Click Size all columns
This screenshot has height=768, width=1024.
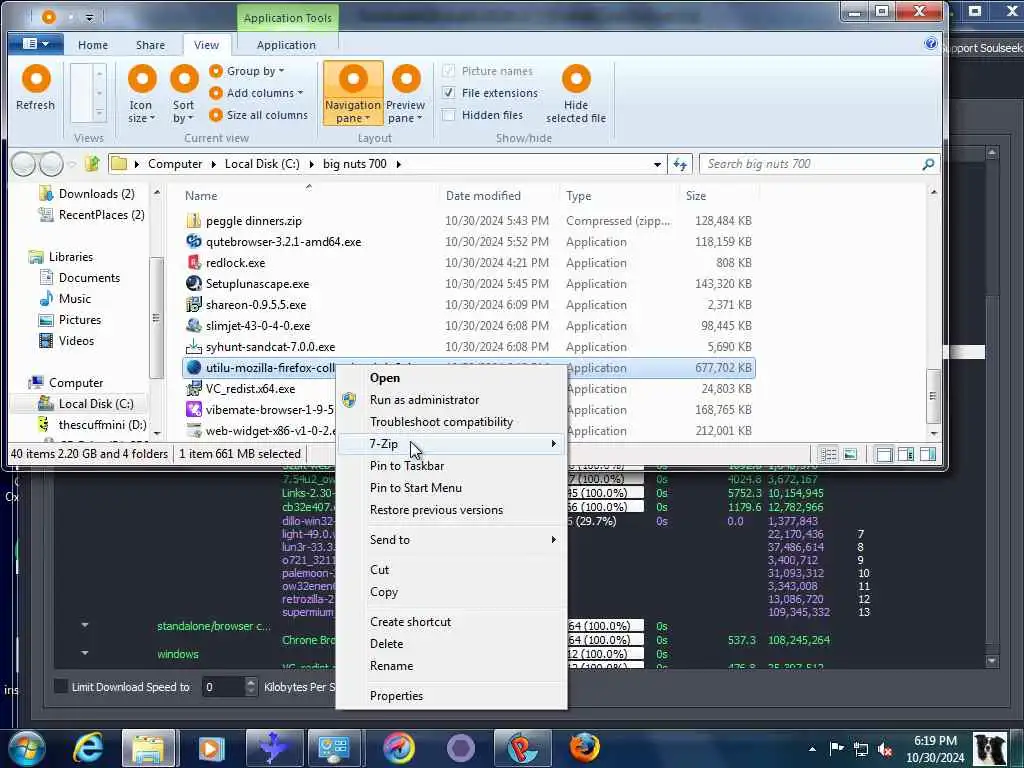coord(259,115)
